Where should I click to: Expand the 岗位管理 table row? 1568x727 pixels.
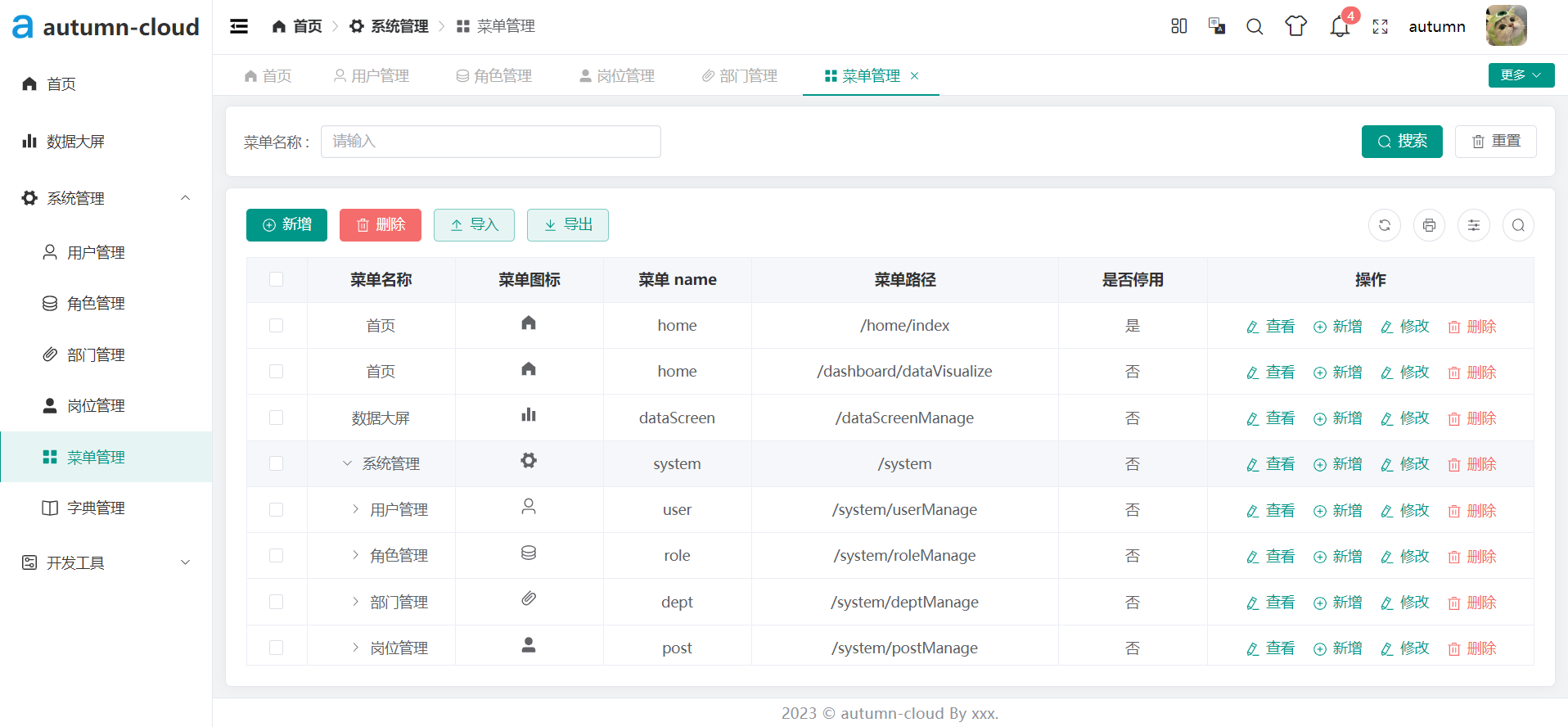click(355, 648)
